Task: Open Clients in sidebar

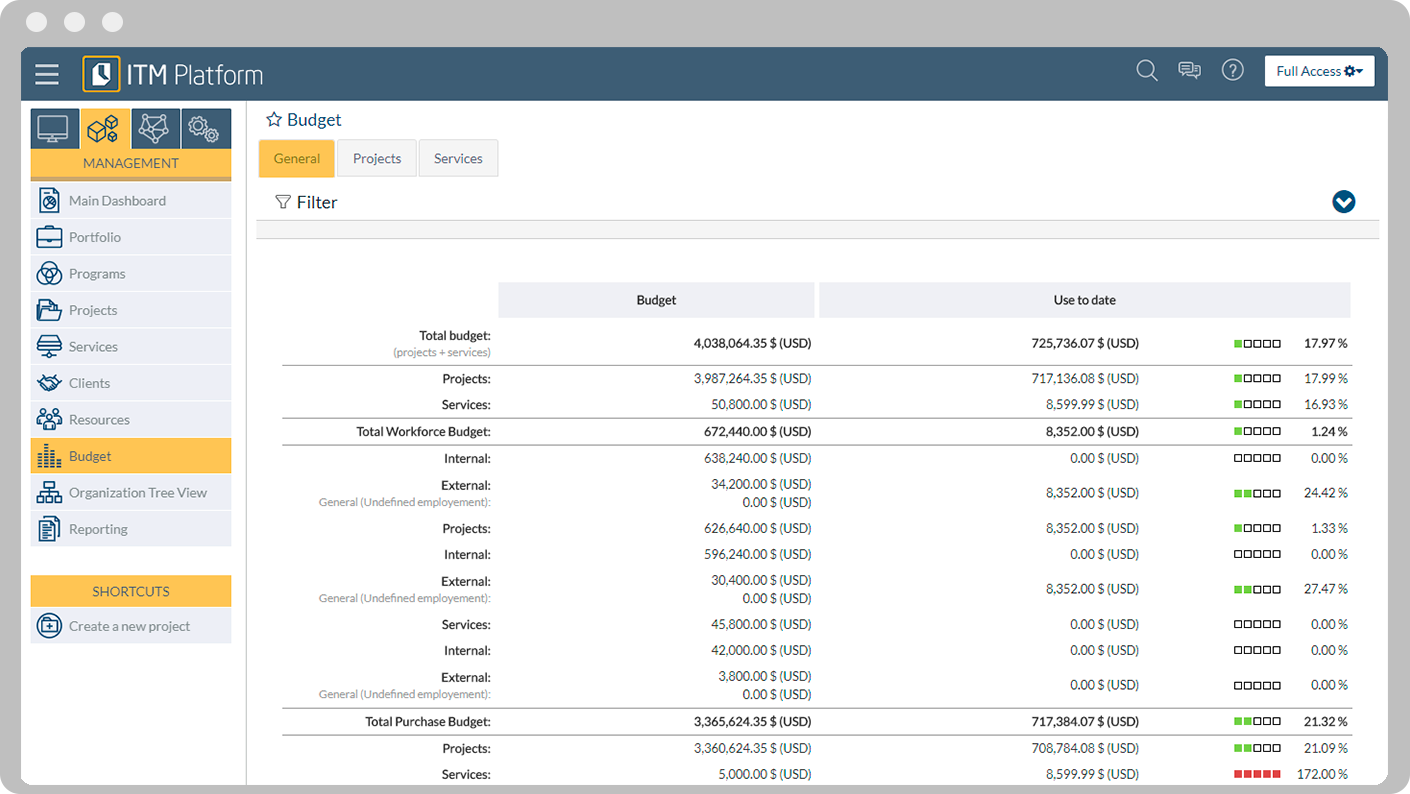Action: click(131, 383)
